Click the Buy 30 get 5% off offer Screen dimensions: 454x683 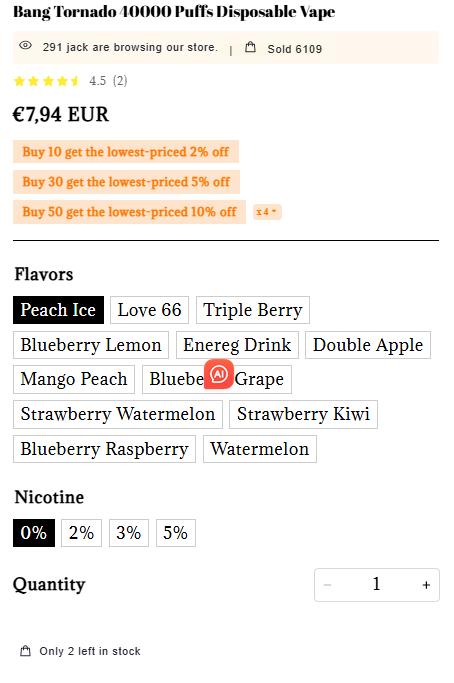click(126, 182)
